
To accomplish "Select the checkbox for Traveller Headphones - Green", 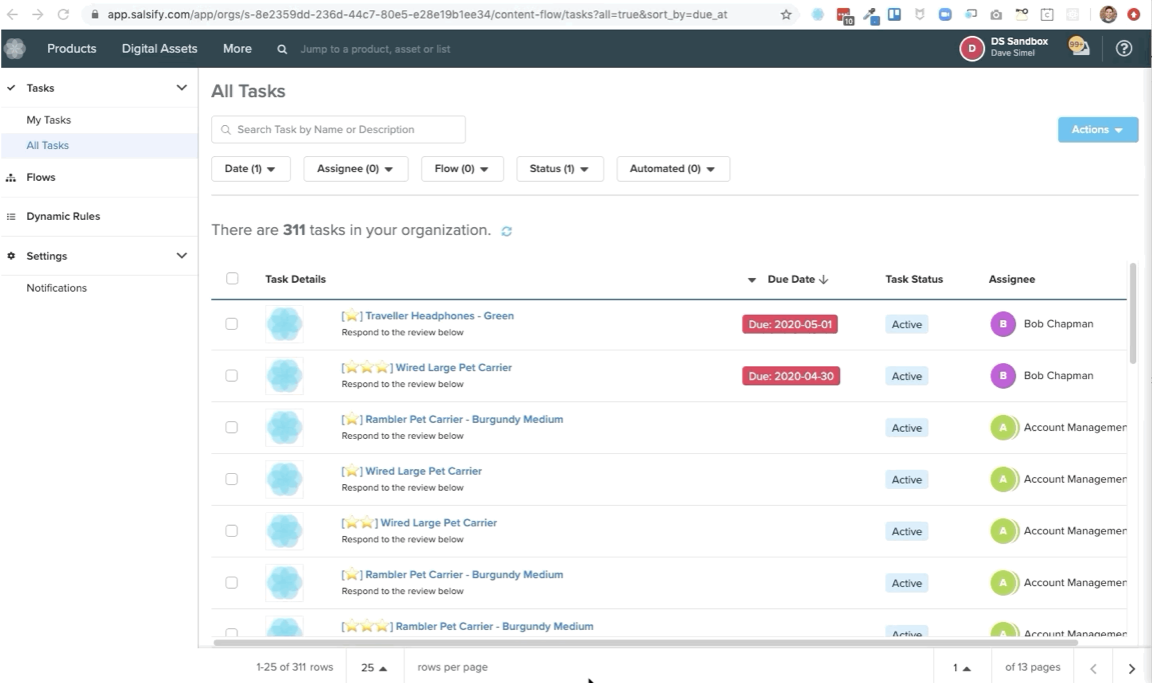I will [x=232, y=323].
